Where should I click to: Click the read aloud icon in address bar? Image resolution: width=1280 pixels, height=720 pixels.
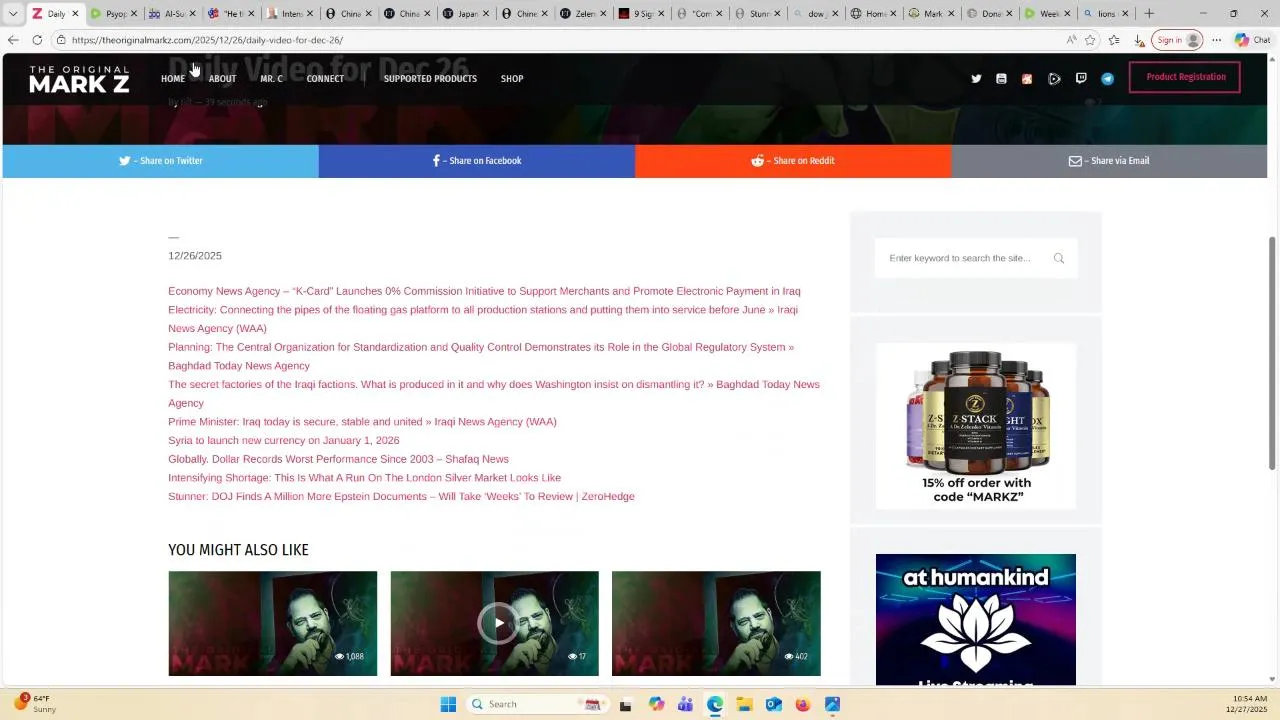pyautogui.click(x=1071, y=40)
